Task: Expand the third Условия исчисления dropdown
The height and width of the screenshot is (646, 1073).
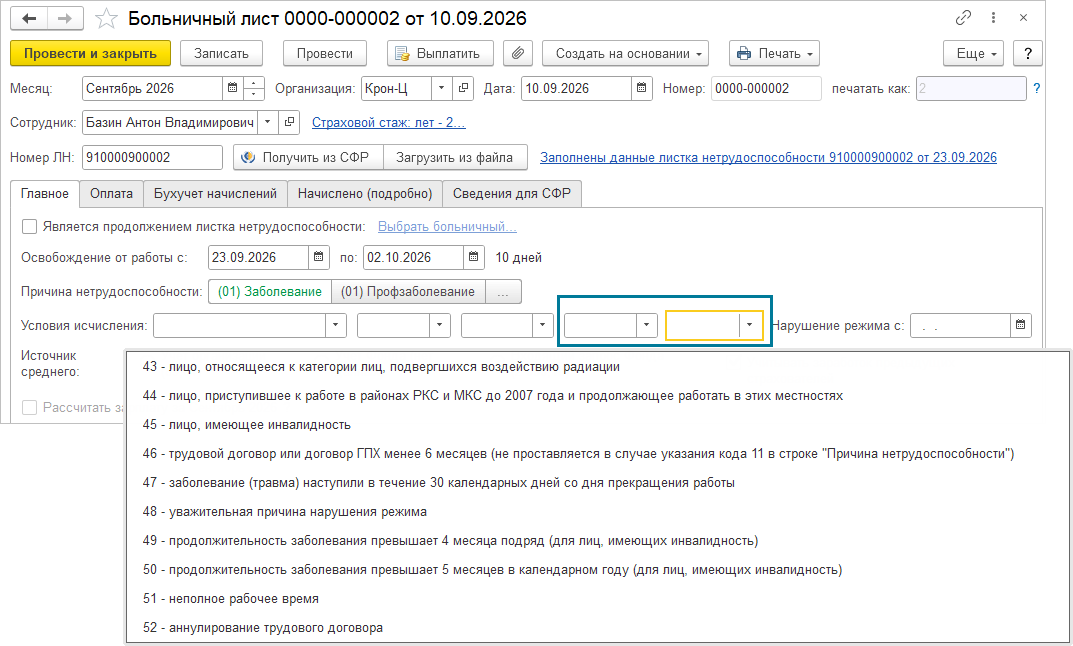Action: click(542, 325)
